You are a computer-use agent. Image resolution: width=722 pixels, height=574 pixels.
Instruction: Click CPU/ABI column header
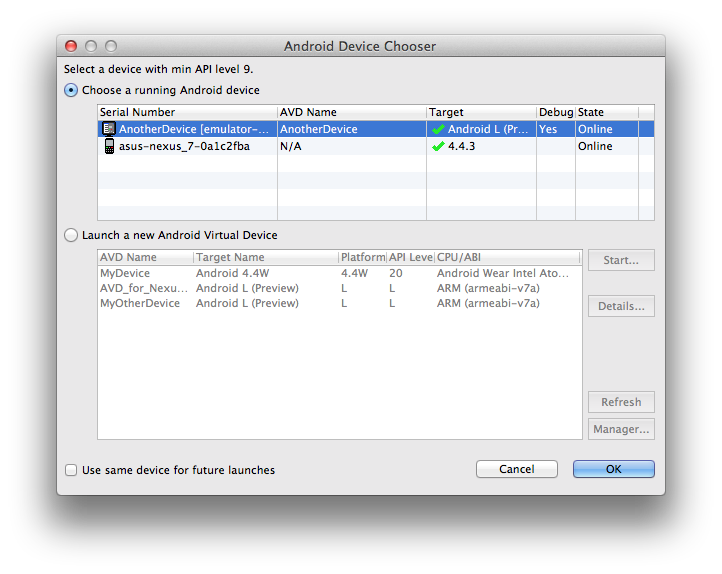click(x=507, y=257)
